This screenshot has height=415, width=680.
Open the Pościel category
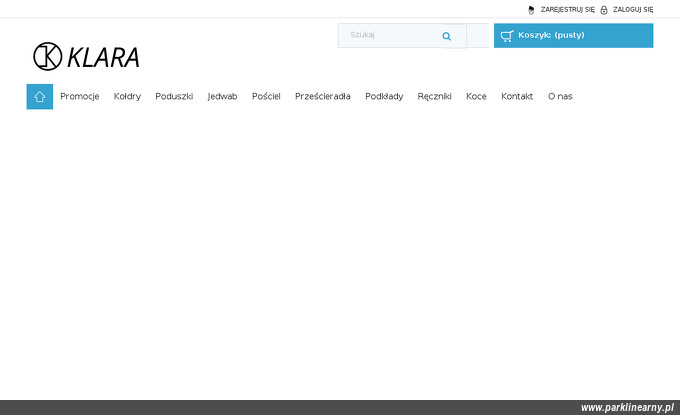266,96
